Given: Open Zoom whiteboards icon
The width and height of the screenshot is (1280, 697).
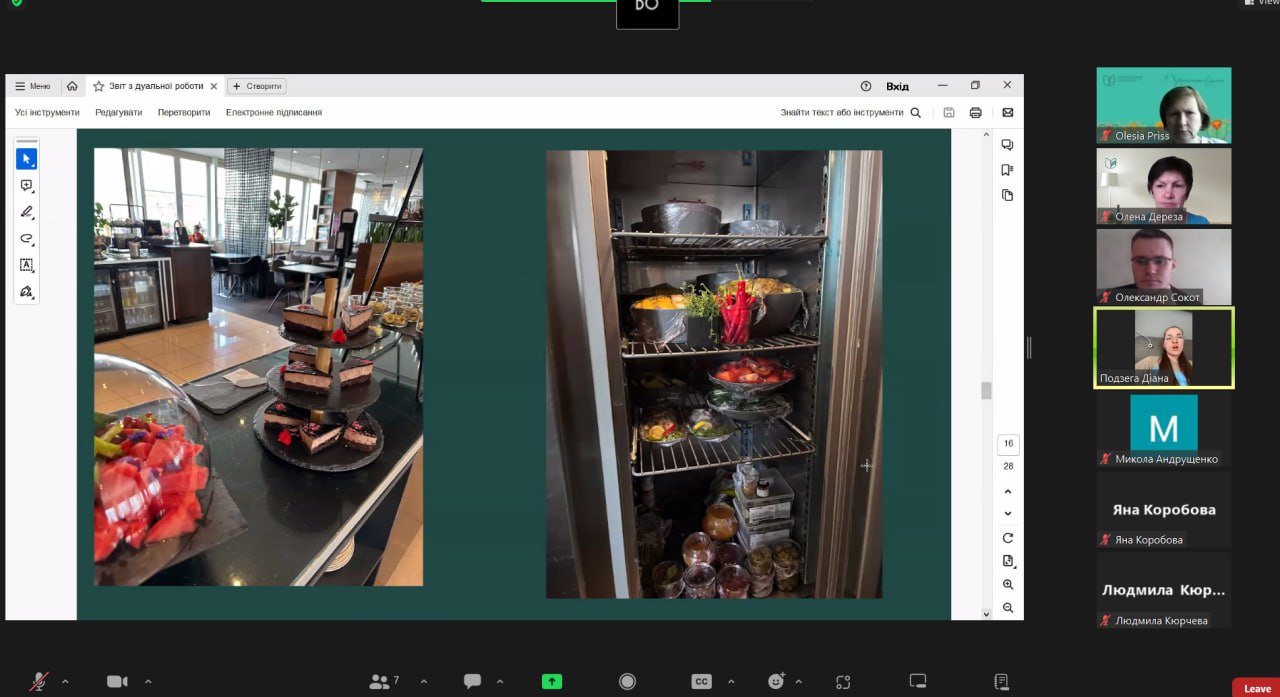Looking at the screenshot, I should [918, 682].
